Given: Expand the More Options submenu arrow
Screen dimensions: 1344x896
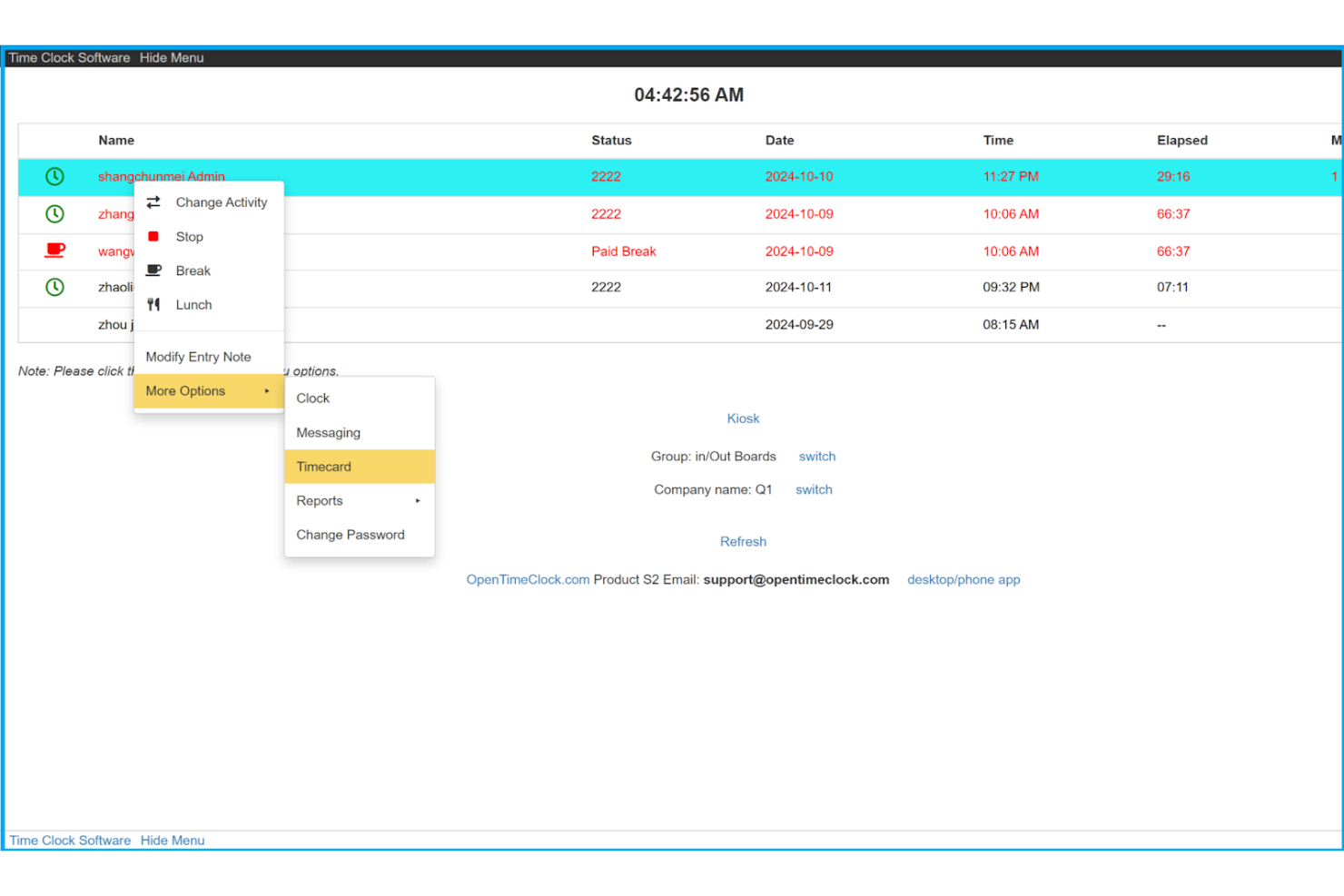Looking at the screenshot, I should pyautogui.click(x=267, y=390).
